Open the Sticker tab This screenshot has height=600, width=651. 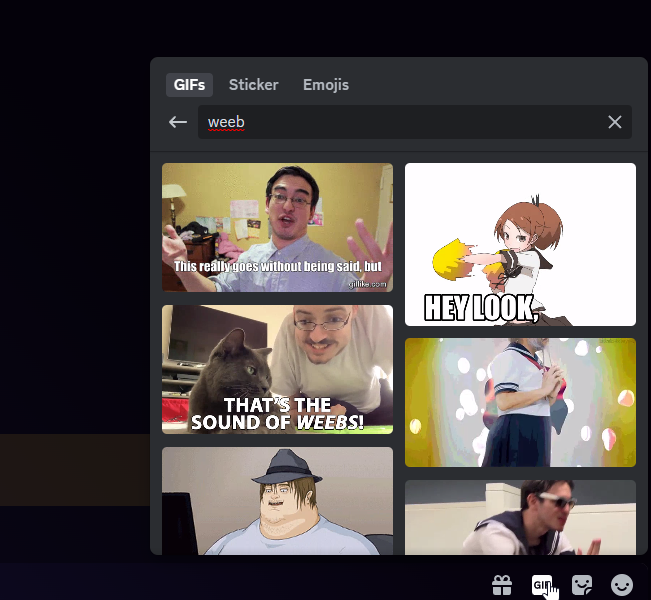pyautogui.click(x=253, y=85)
